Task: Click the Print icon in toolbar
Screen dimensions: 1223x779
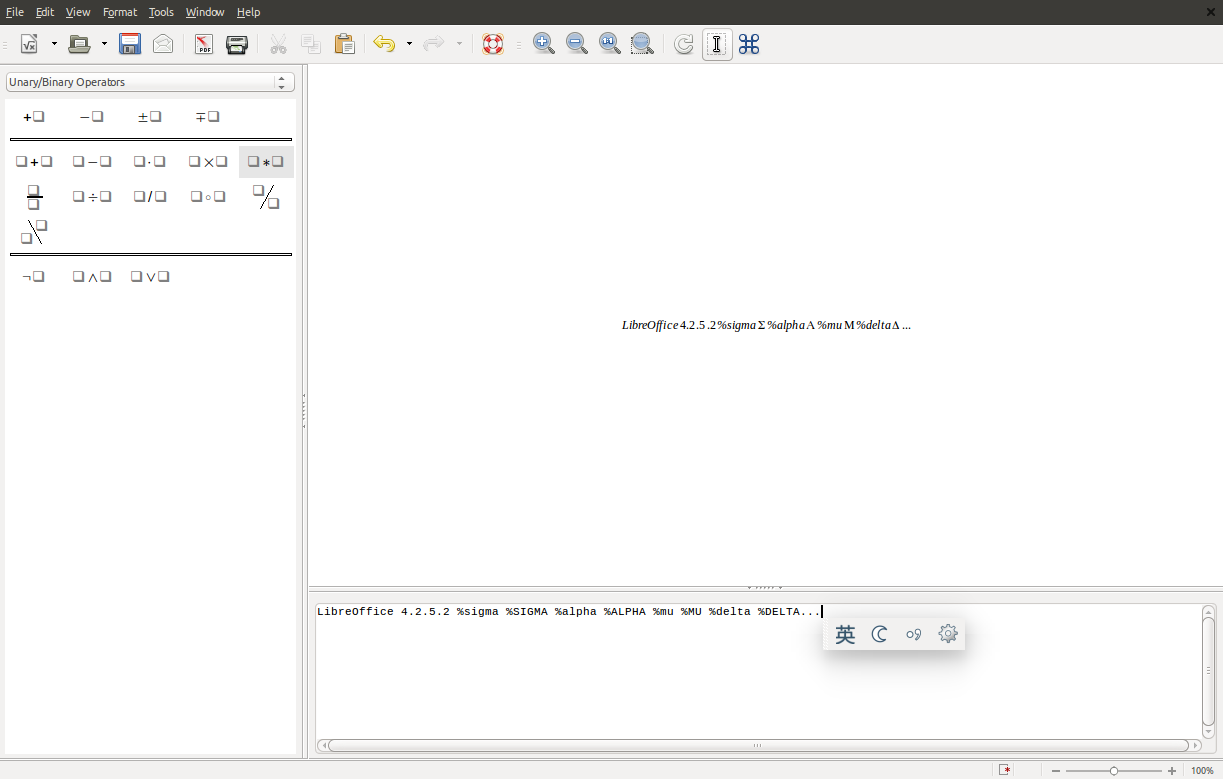Action: coord(237,44)
